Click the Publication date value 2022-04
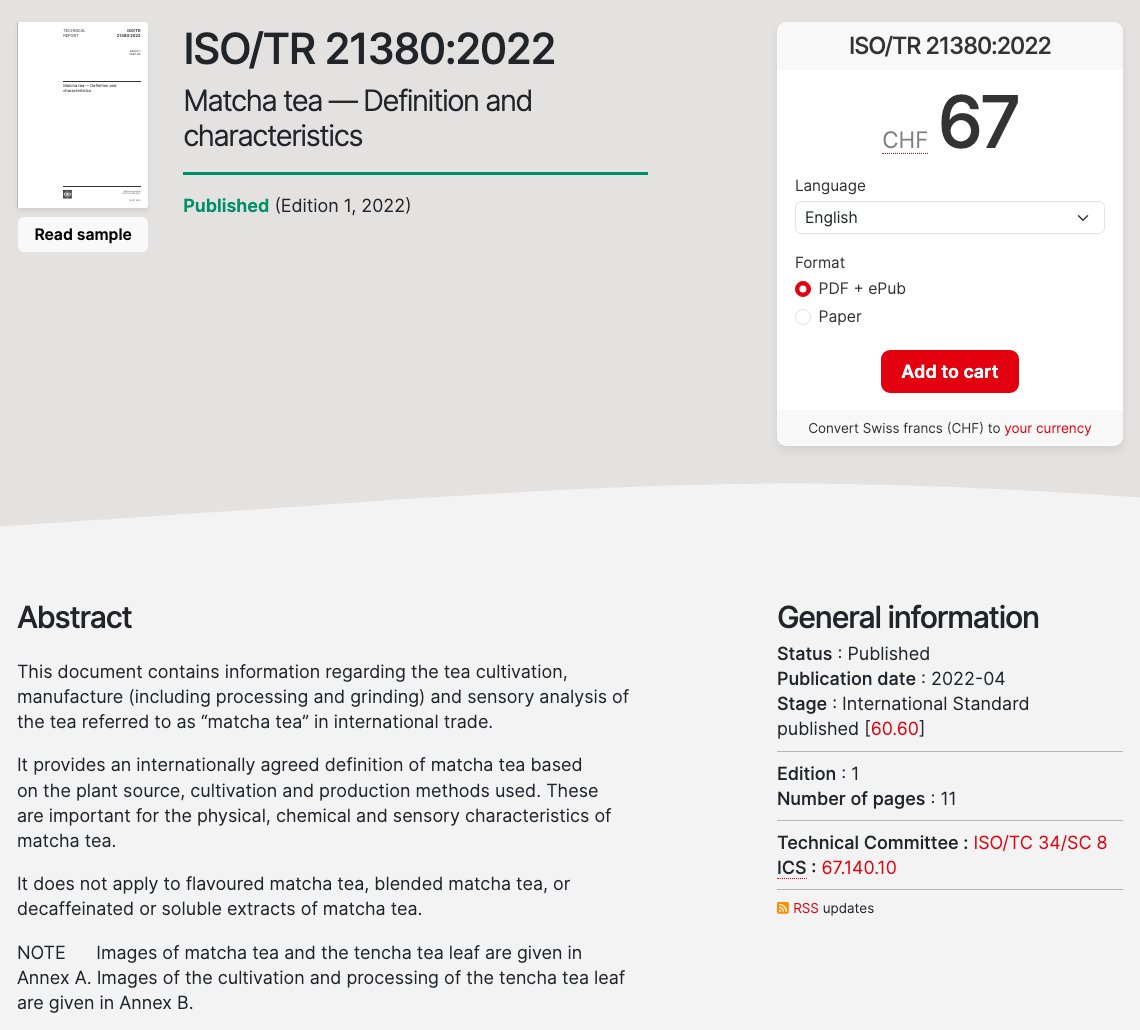This screenshot has height=1030, width=1140. (x=968, y=678)
